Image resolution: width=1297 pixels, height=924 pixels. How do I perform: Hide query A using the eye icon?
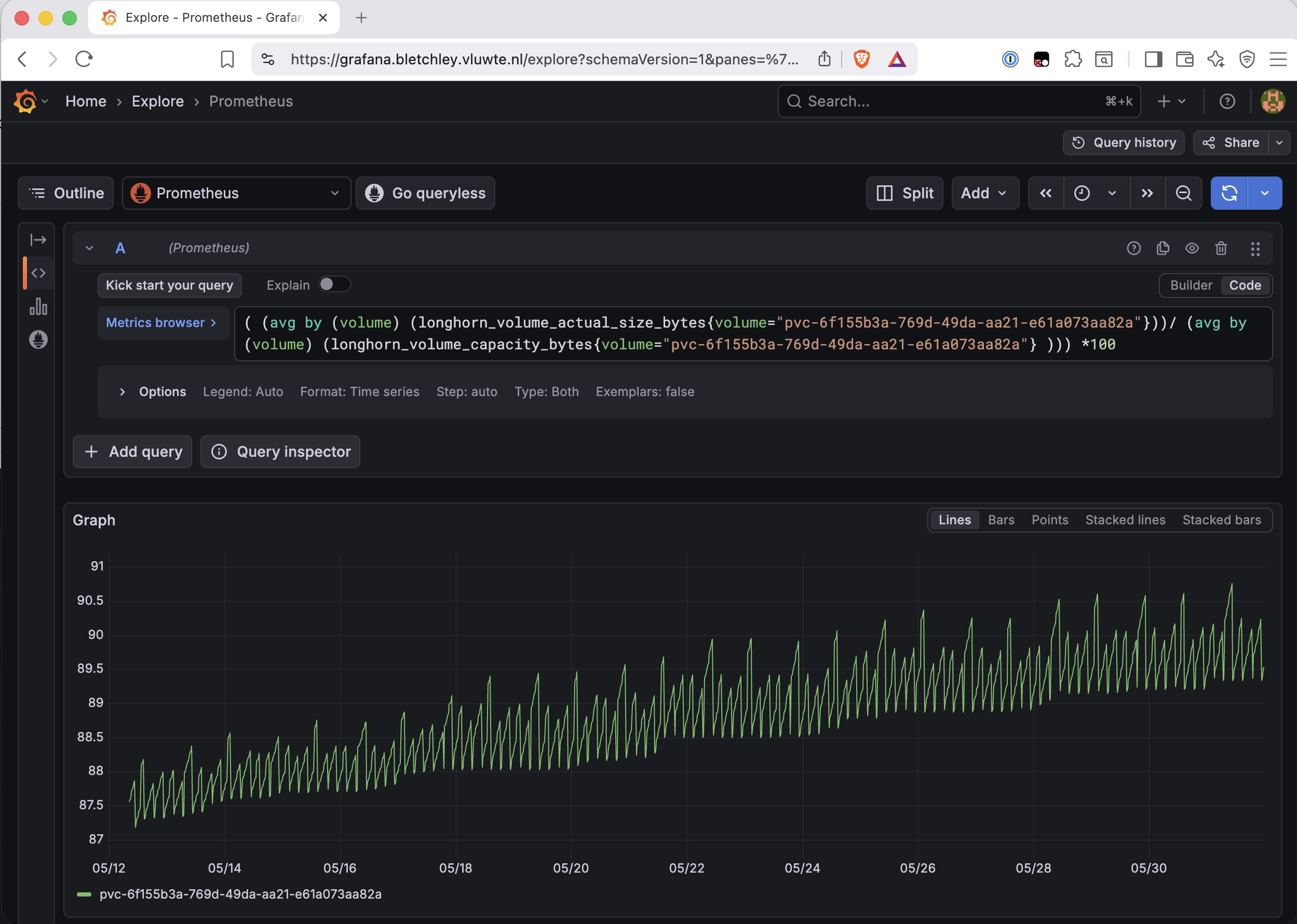[1192, 248]
